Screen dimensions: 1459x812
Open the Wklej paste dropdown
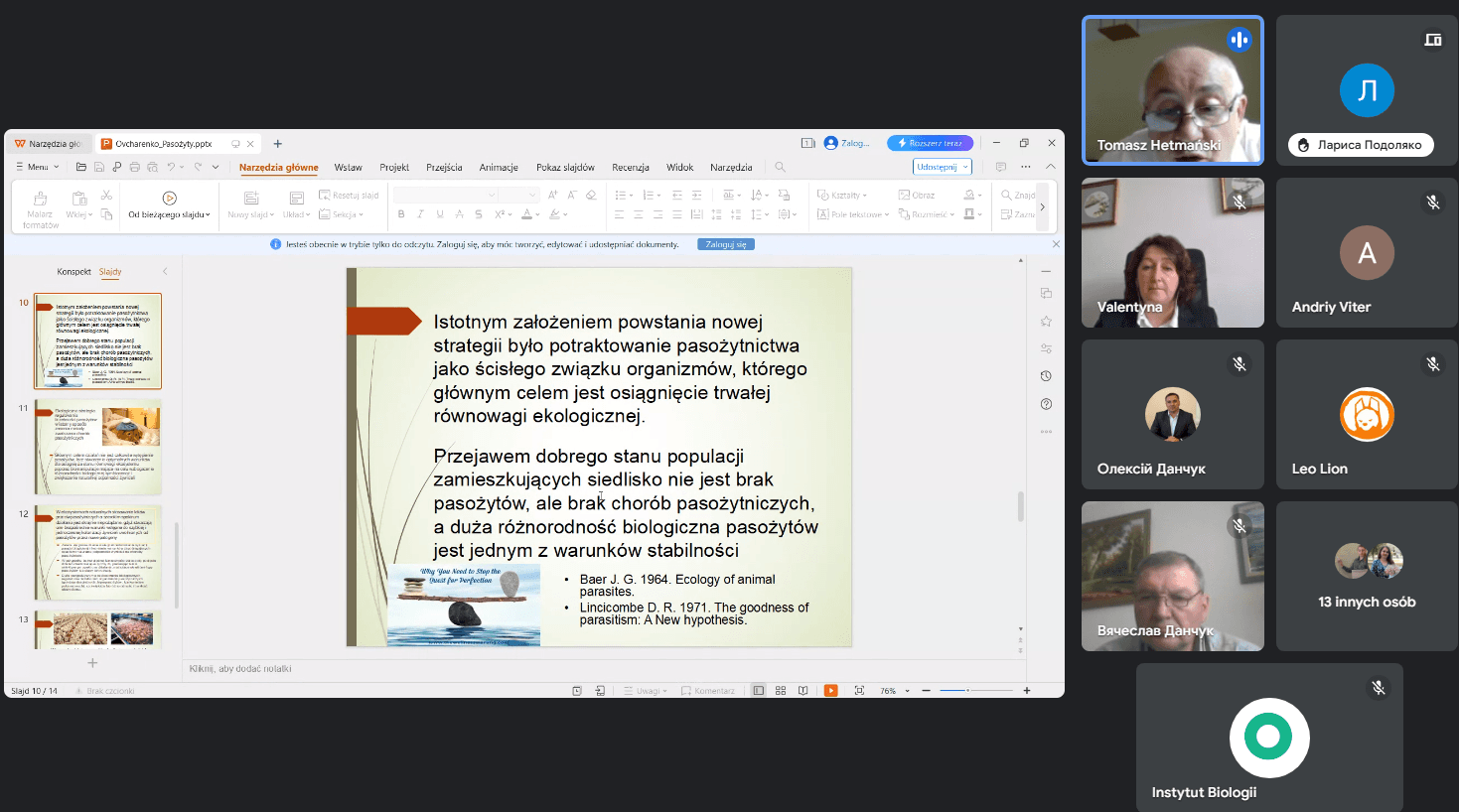point(79,214)
